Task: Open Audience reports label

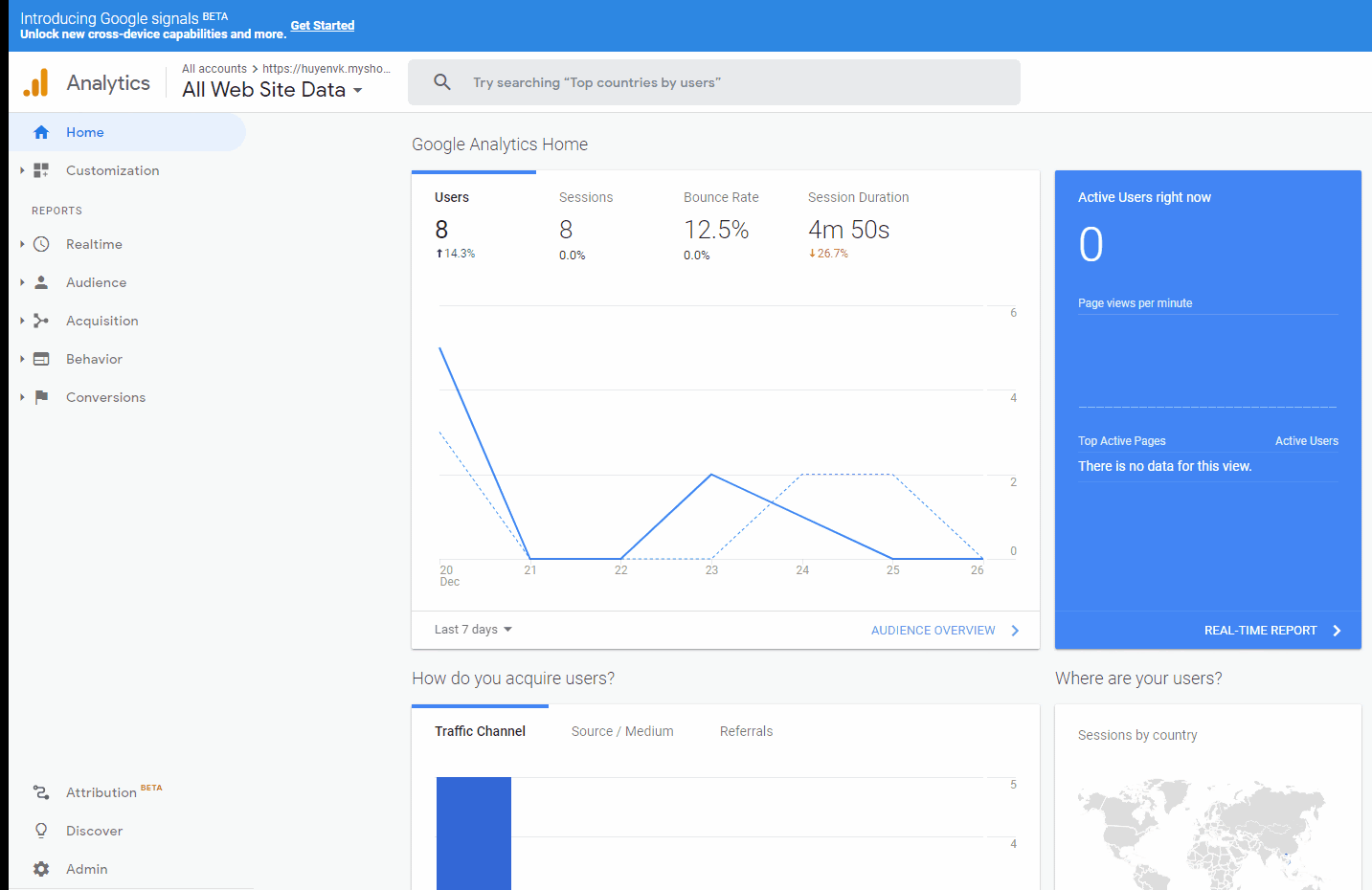Action: (96, 282)
